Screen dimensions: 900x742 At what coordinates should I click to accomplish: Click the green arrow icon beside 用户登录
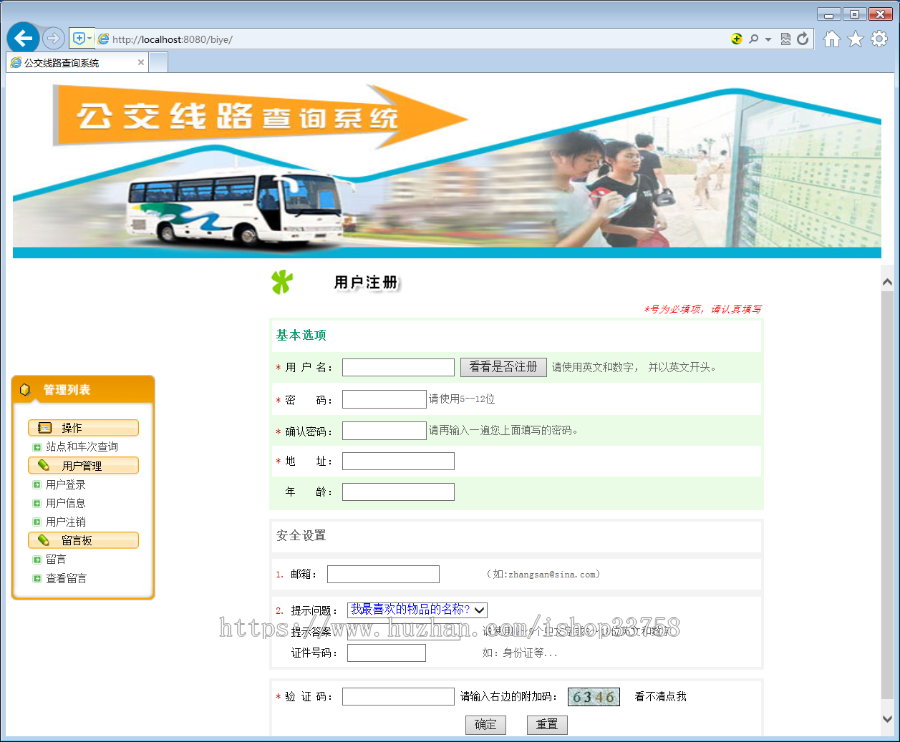(x=36, y=484)
